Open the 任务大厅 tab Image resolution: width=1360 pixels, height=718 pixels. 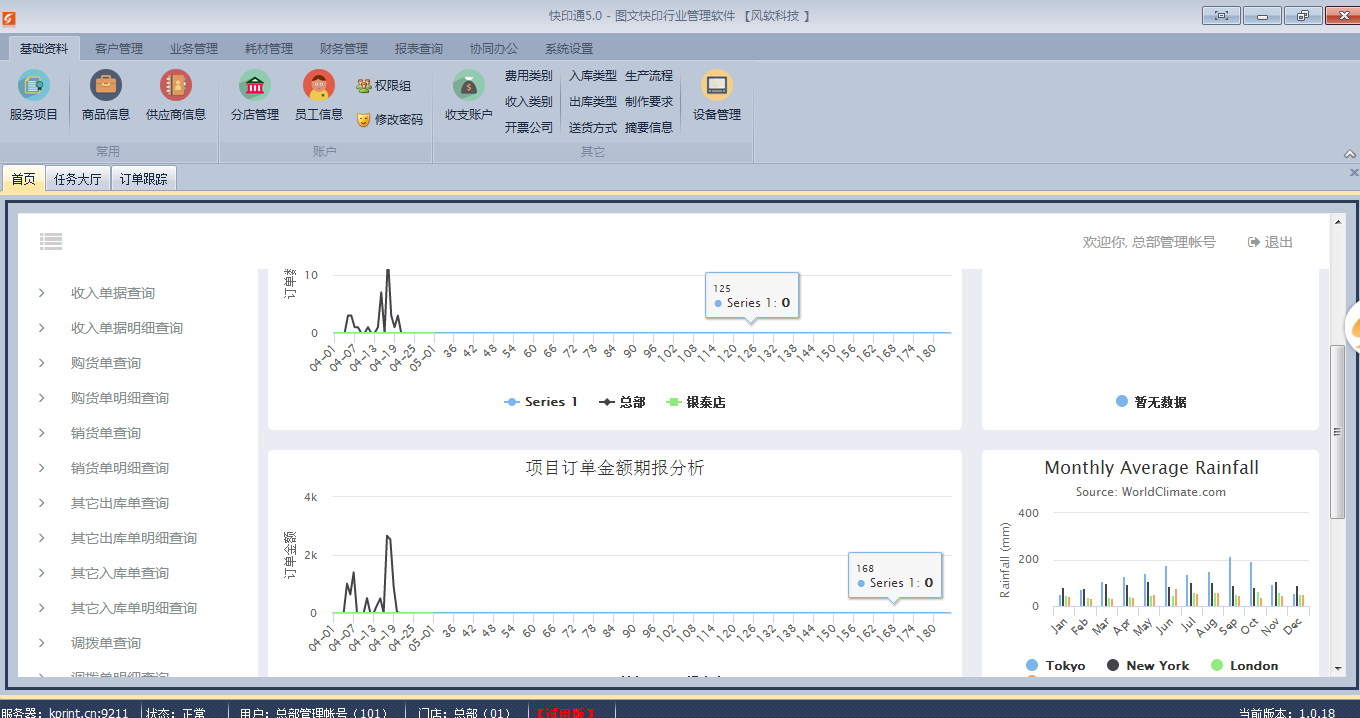(x=77, y=179)
